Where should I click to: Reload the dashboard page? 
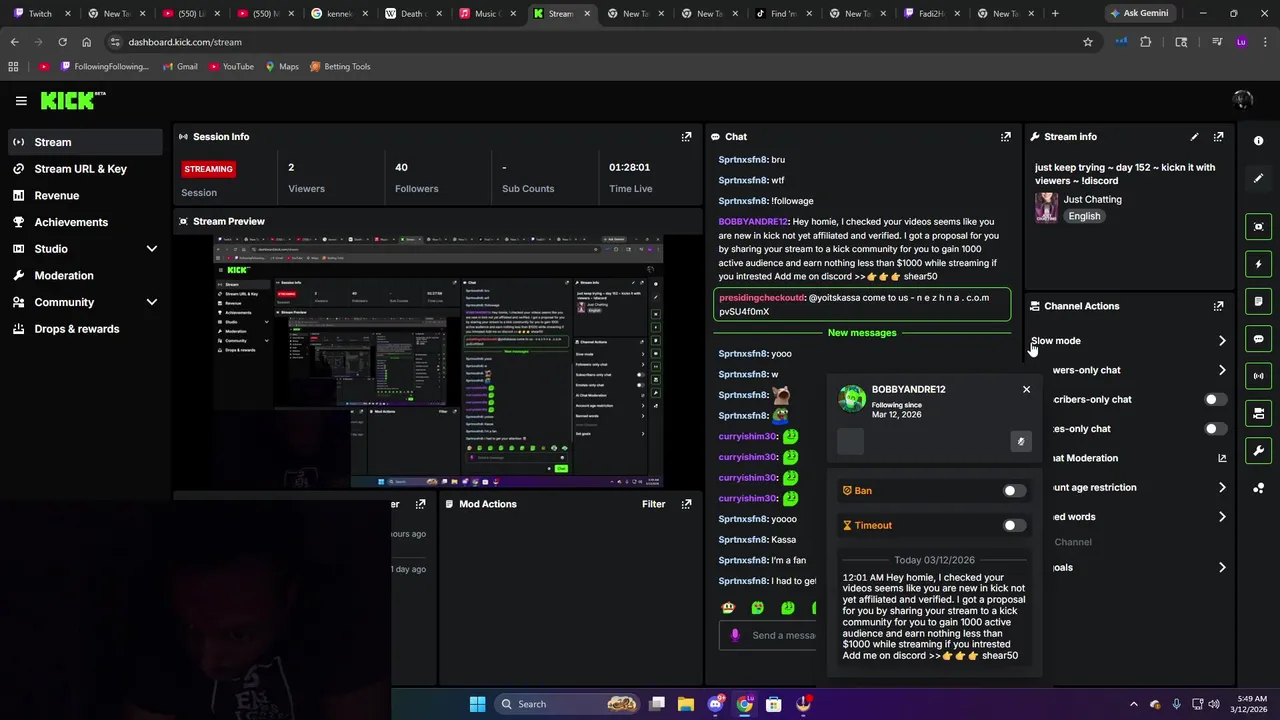pos(62,42)
